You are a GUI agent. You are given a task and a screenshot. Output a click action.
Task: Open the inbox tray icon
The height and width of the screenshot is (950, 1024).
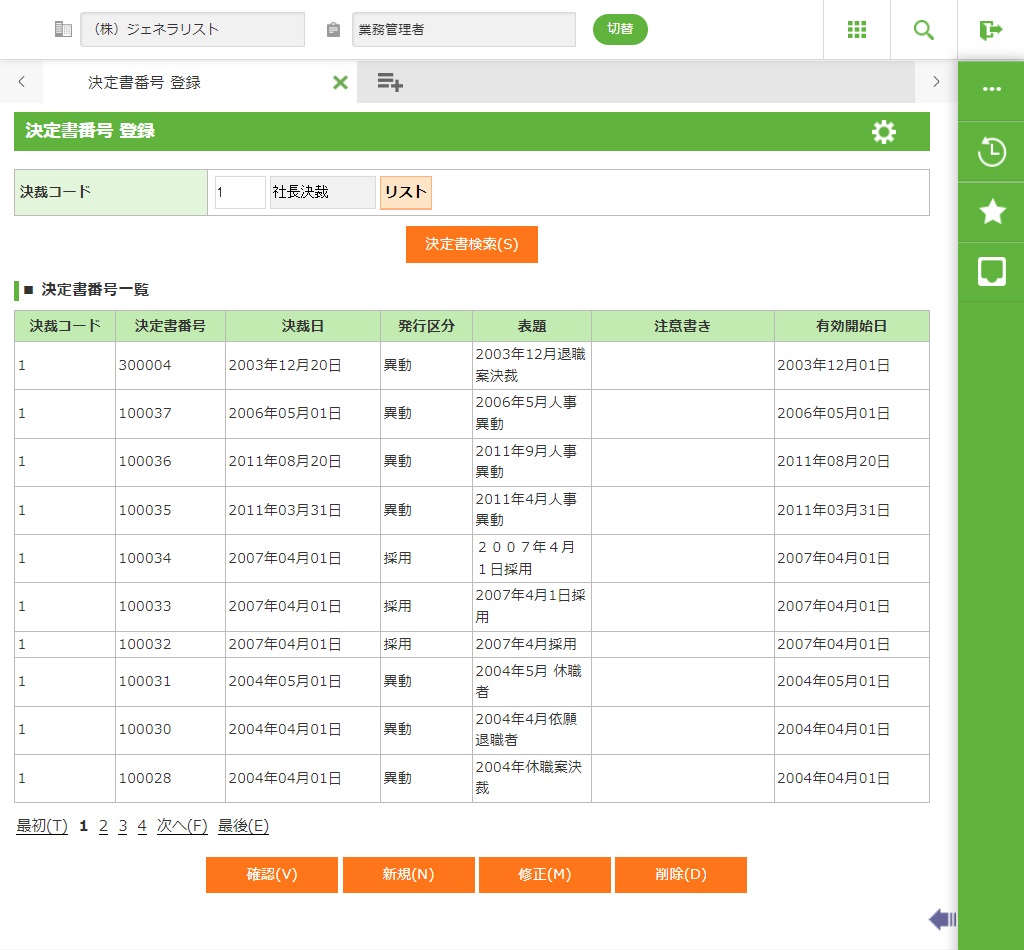tap(991, 271)
